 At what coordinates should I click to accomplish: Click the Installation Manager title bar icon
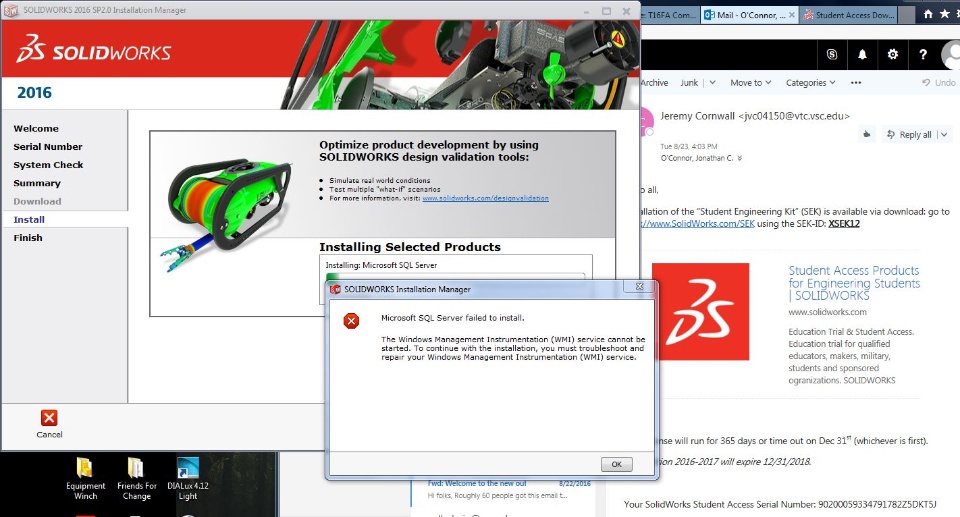tap(10, 10)
